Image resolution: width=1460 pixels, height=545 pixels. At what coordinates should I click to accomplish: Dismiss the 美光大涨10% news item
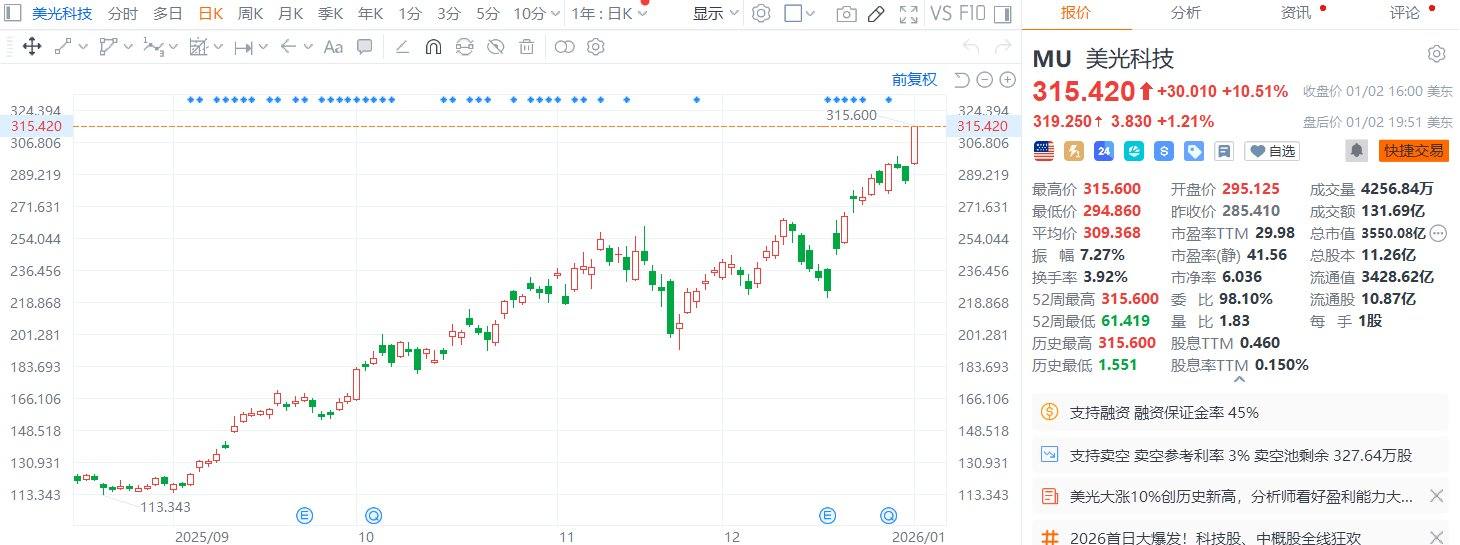(x=1436, y=496)
